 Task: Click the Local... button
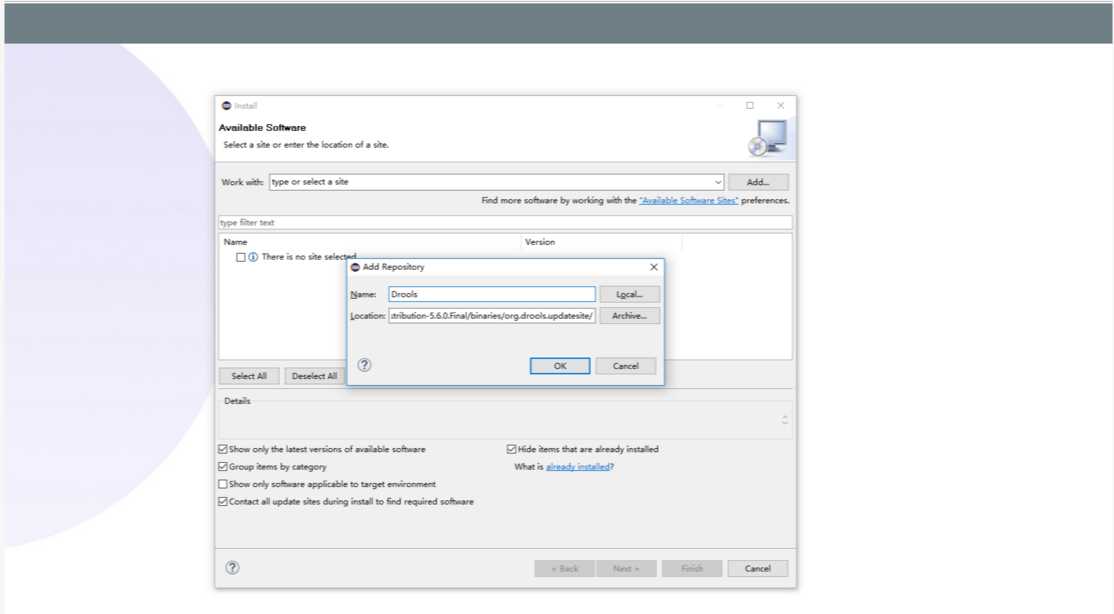(x=629, y=294)
